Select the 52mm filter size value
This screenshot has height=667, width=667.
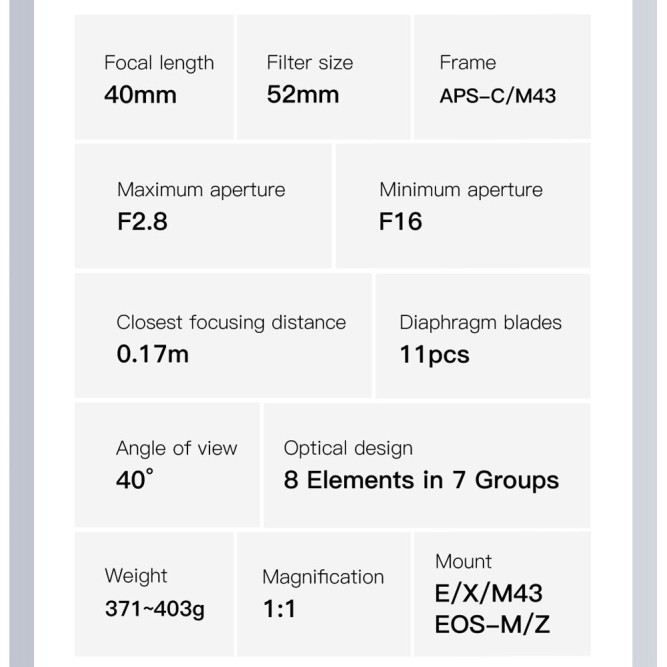click(x=303, y=96)
